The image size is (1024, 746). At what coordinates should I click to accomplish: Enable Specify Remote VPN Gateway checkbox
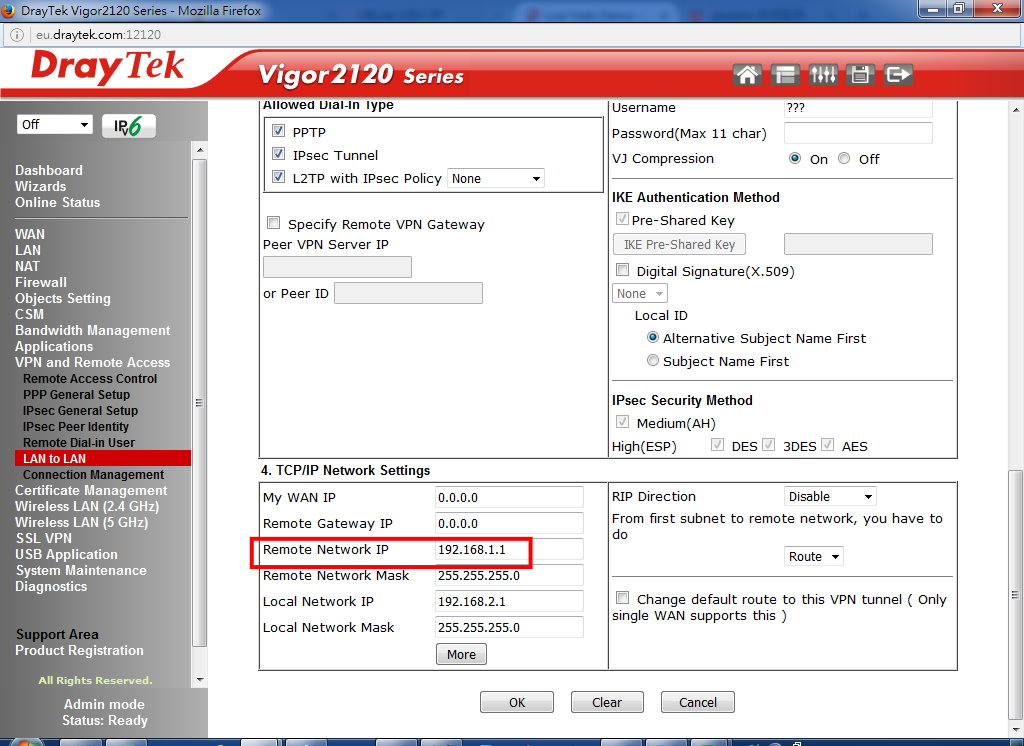coord(273,224)
